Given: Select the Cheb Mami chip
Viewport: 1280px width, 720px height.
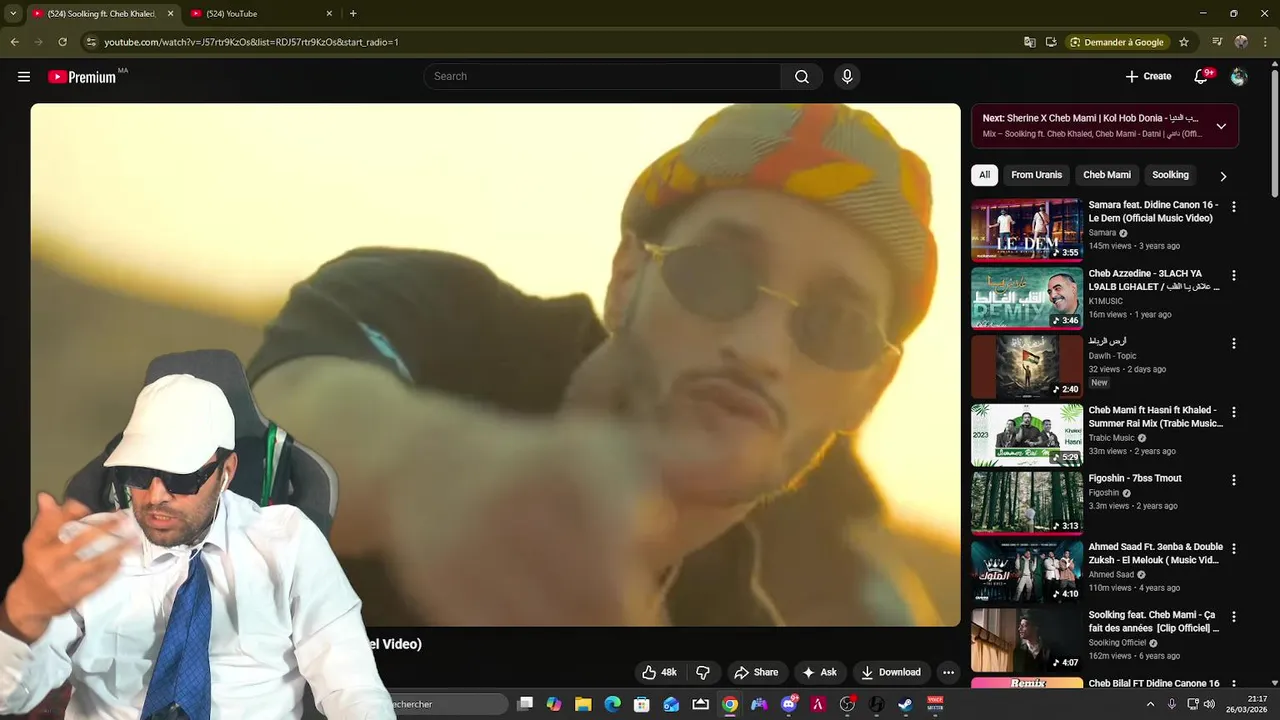Looking at the screenshot, I should [1107, 175].
